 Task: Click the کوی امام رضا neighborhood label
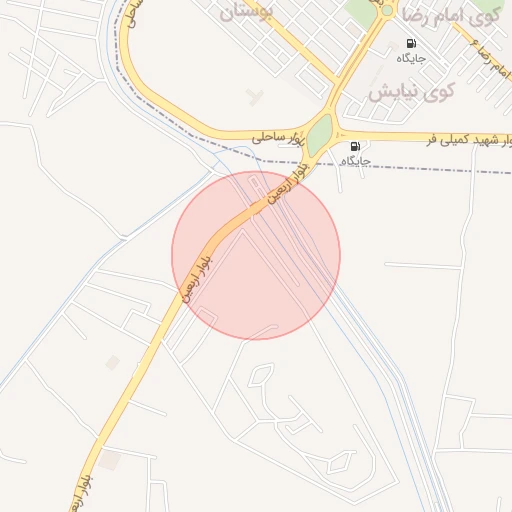click(451, 15)
